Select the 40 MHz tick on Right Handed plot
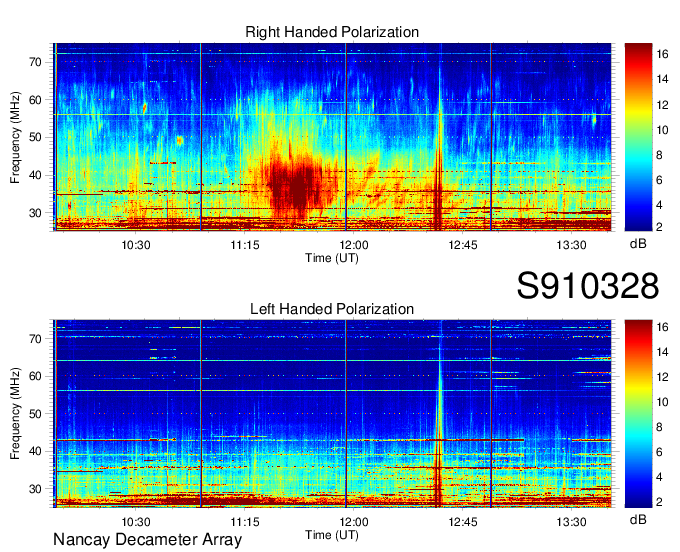This screenshot has height=552, width=680. pos(36,176)
